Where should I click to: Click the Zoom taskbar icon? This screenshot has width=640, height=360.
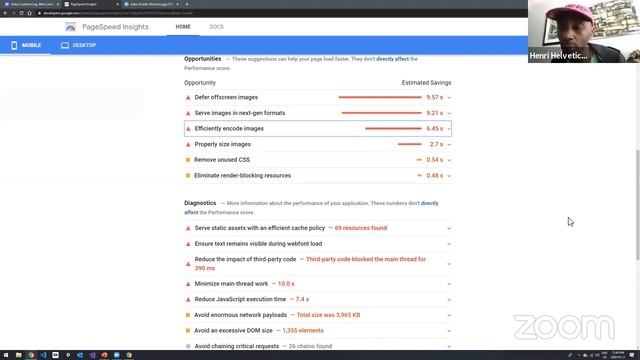point(117,355)
